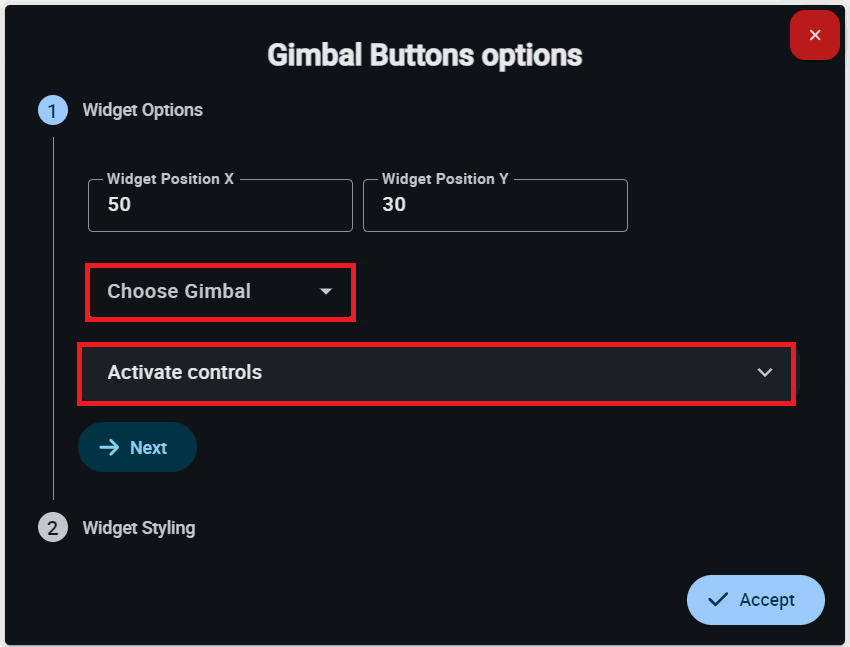Image resolution: width=850 pixels, height=647 pixels.
Task: Confirm settings with the Accept button
Action: pyautogui.click(x=756, y=600)
